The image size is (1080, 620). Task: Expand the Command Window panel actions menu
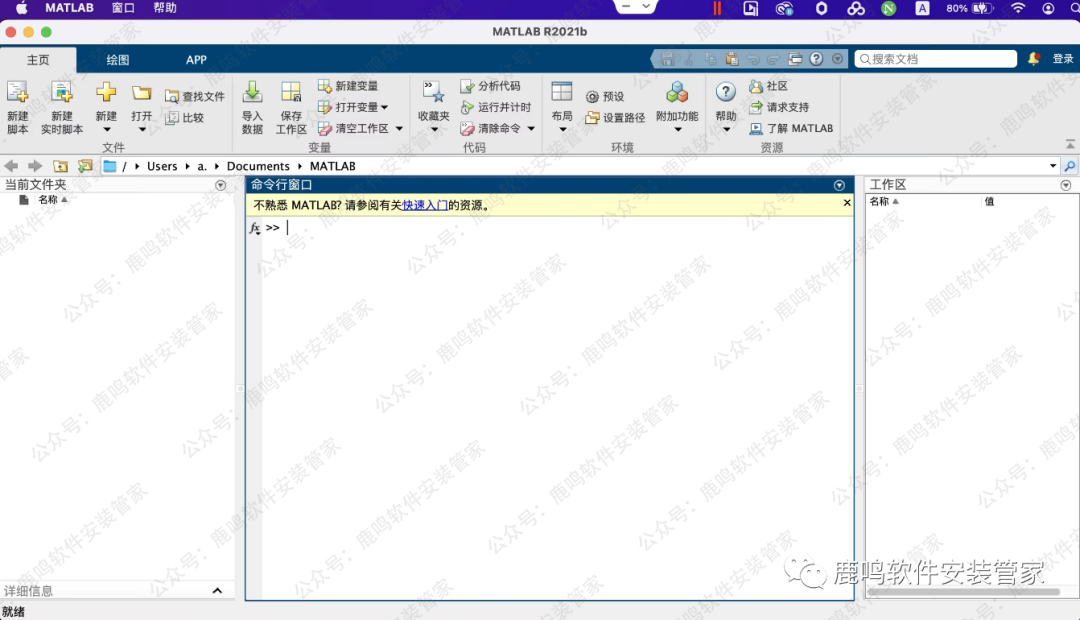[x=840, y=185]
